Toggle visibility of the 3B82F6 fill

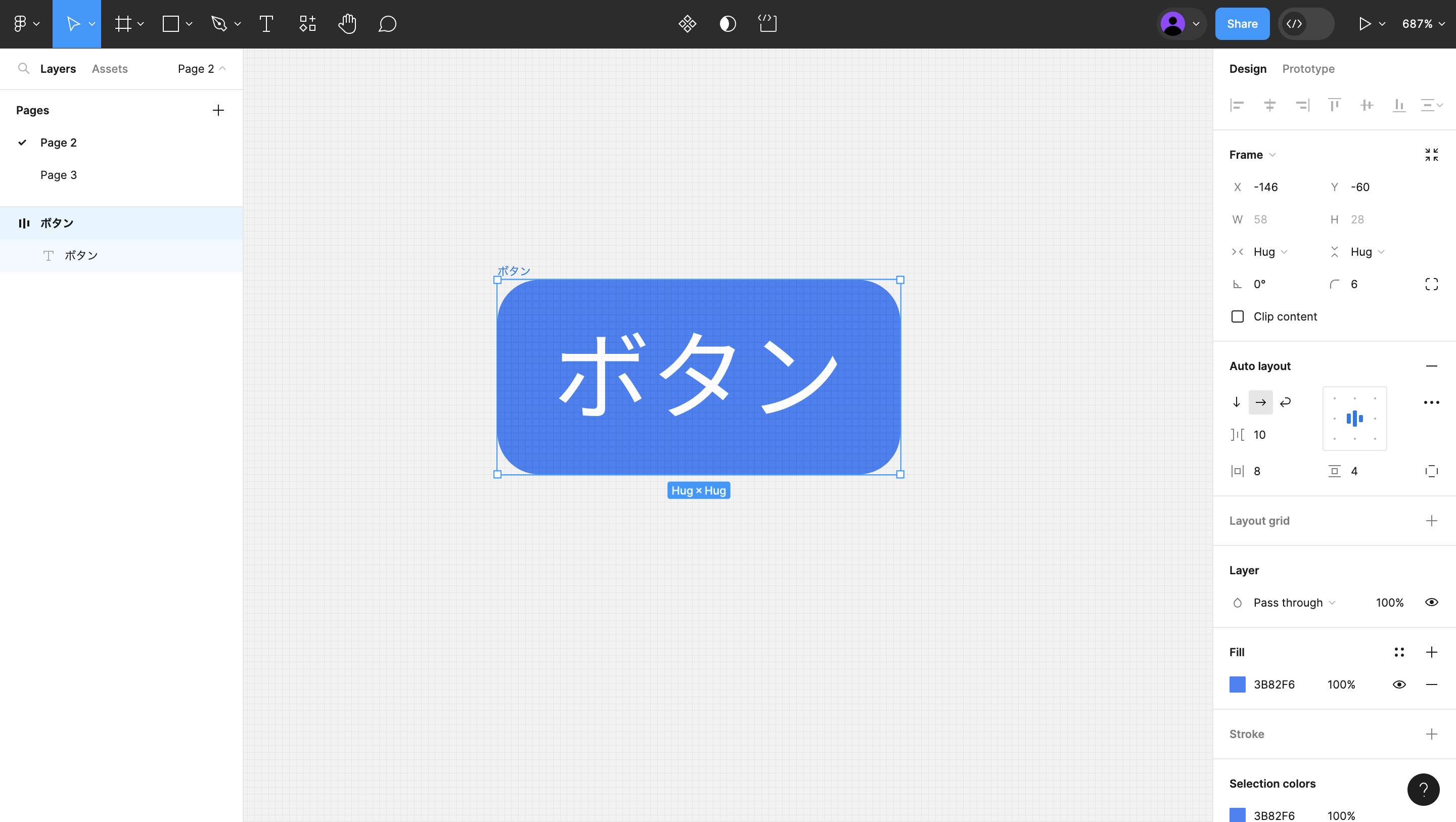(1399, 684)
